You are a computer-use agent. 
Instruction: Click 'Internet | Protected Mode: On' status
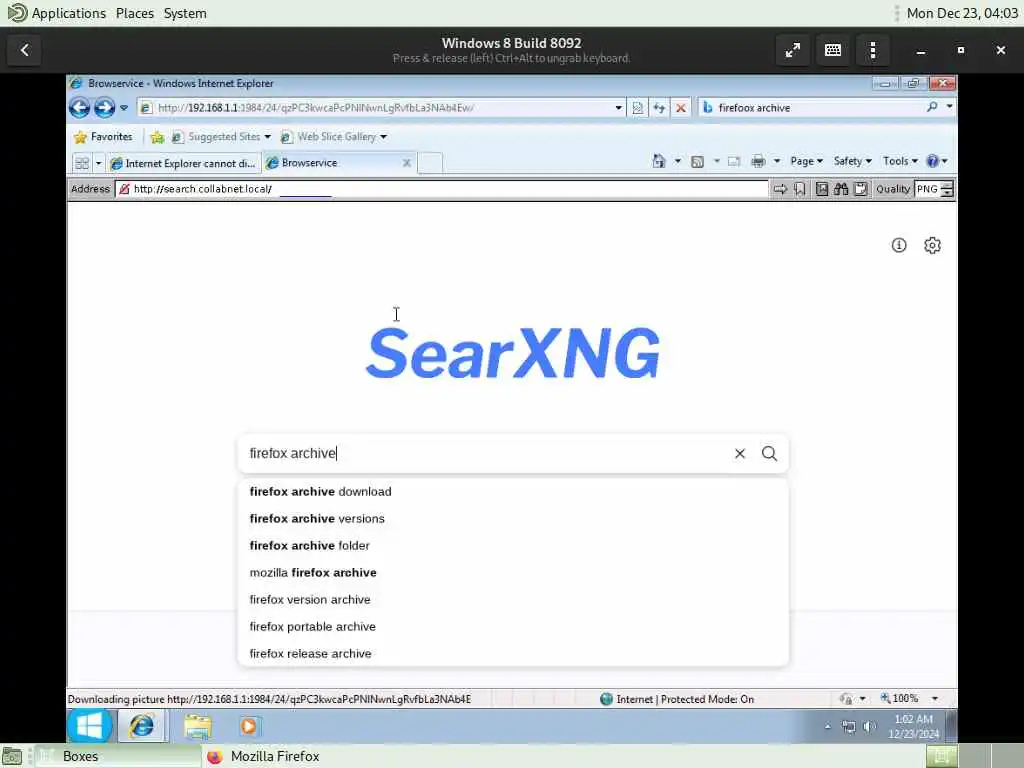677,699
